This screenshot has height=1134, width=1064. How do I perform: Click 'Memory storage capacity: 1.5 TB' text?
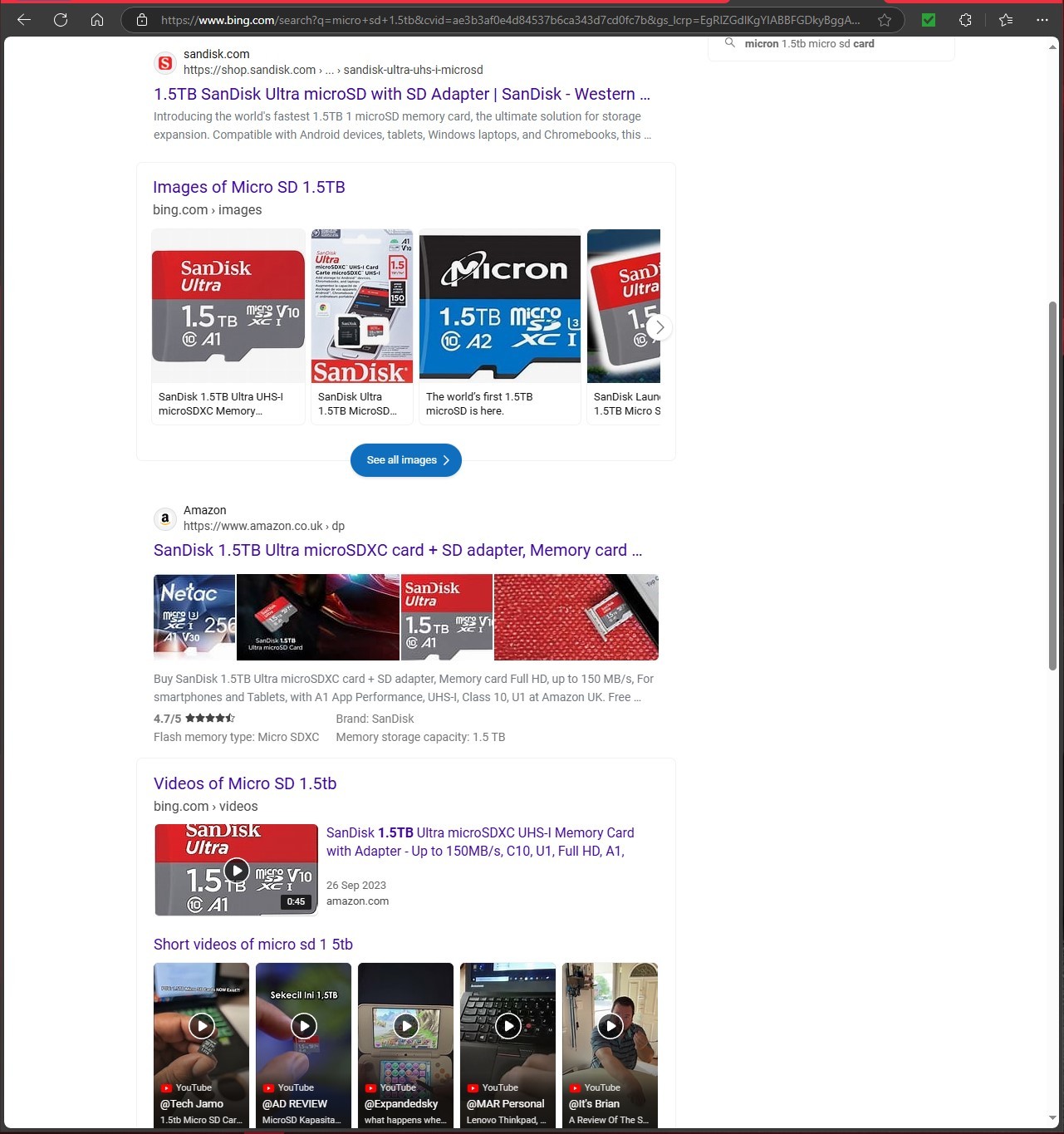[420, 737]
